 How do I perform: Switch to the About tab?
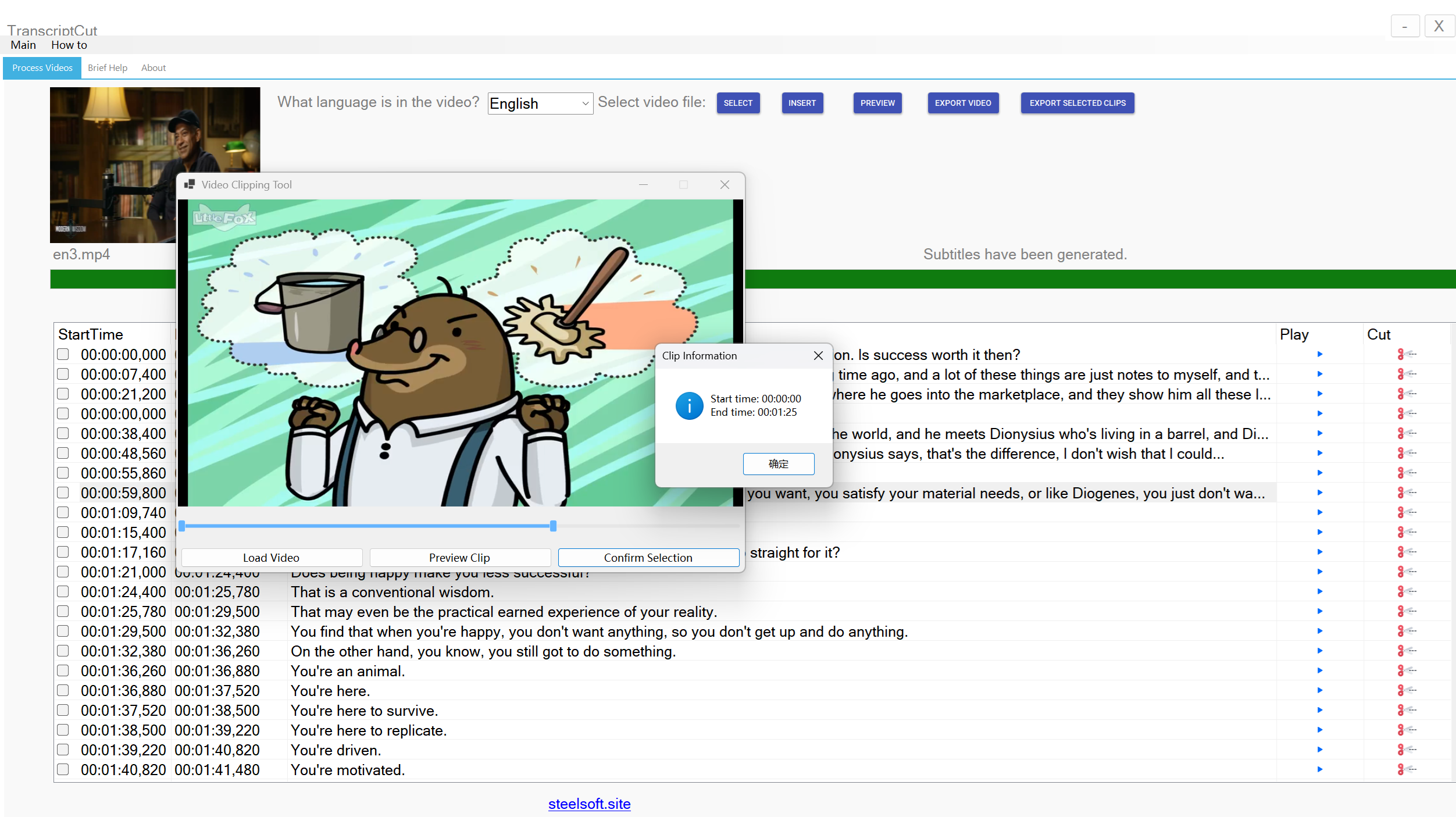(154, 68)
